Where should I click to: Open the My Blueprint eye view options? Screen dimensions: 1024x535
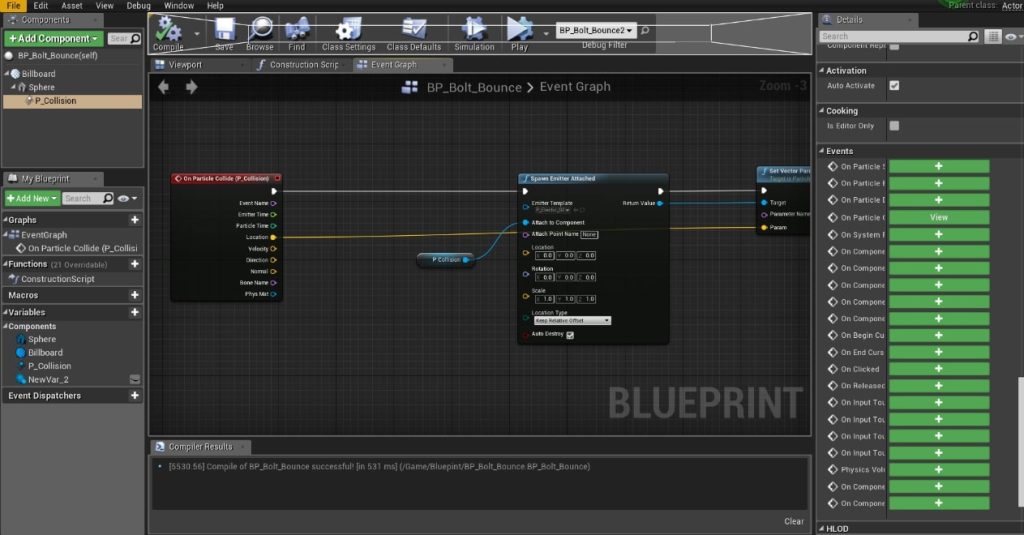(127, 198)
